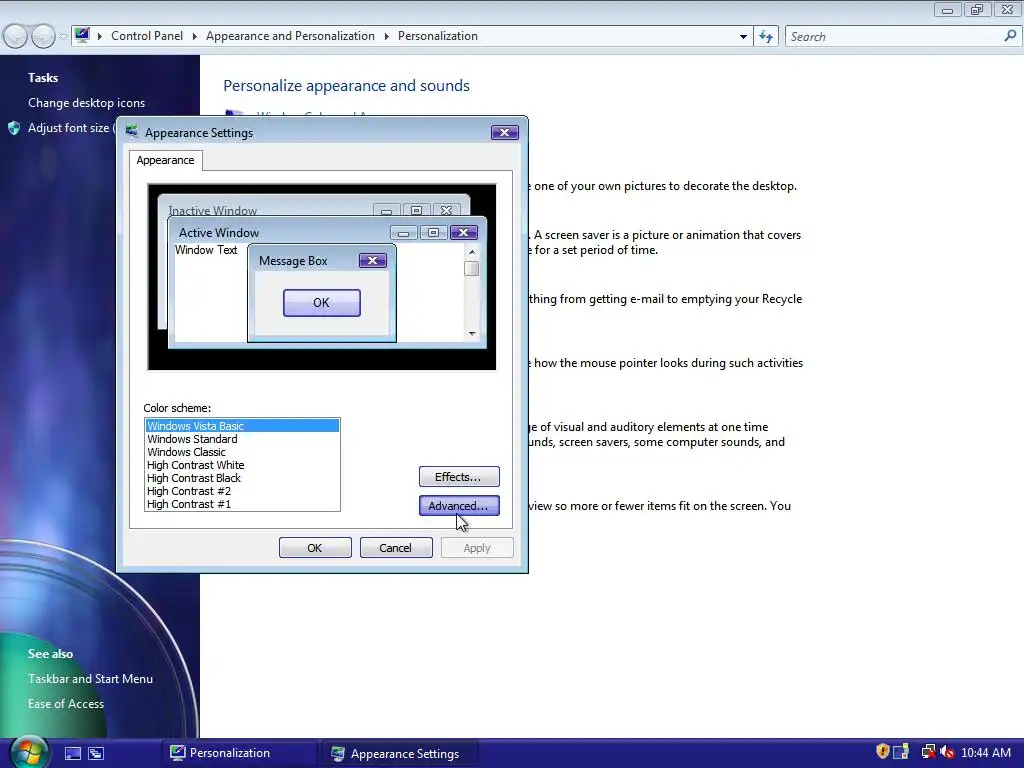Switch to Personalization taskbar button

tap(240, 753)
